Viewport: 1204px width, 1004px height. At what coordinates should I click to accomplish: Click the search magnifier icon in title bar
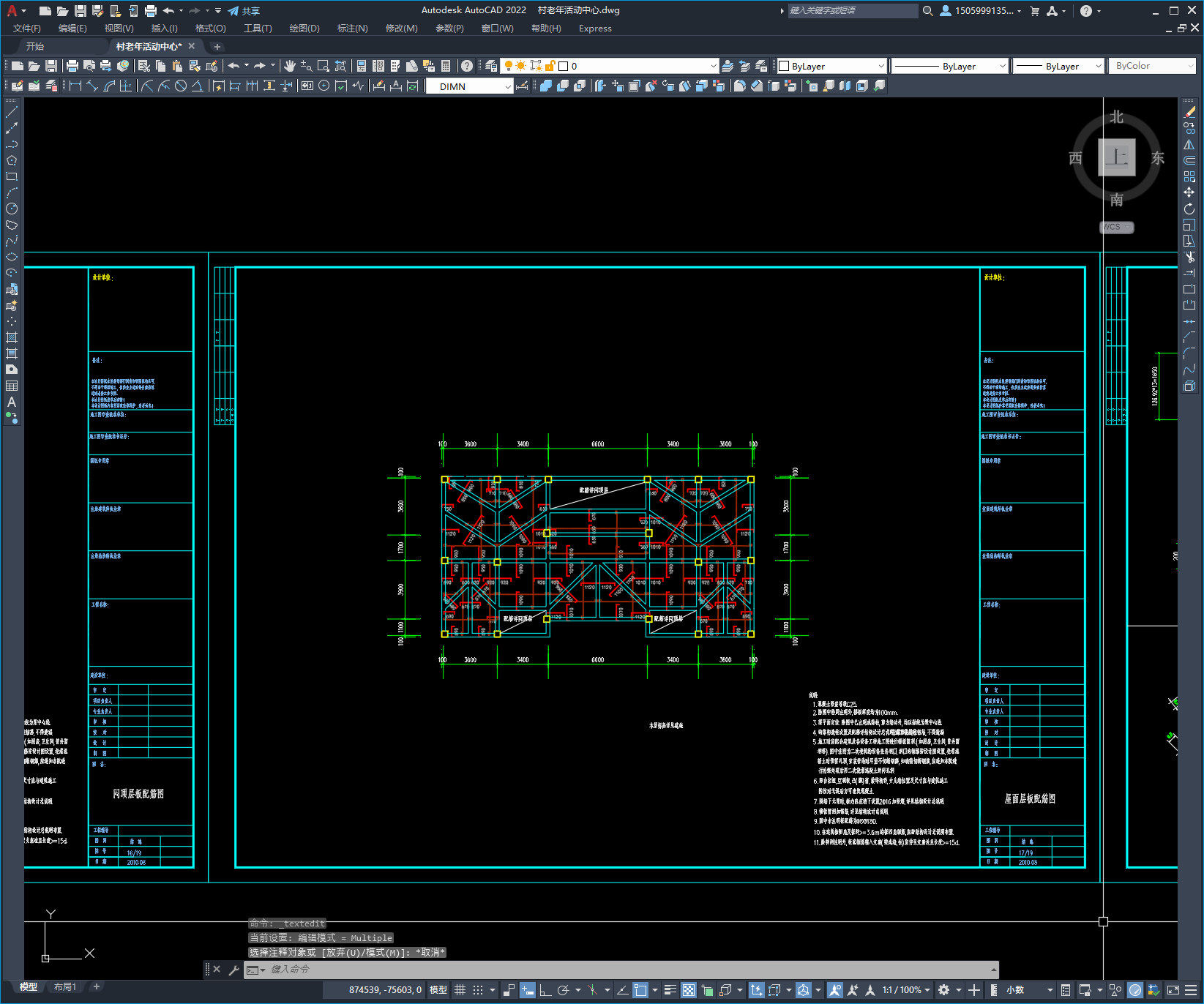point(928,11)
